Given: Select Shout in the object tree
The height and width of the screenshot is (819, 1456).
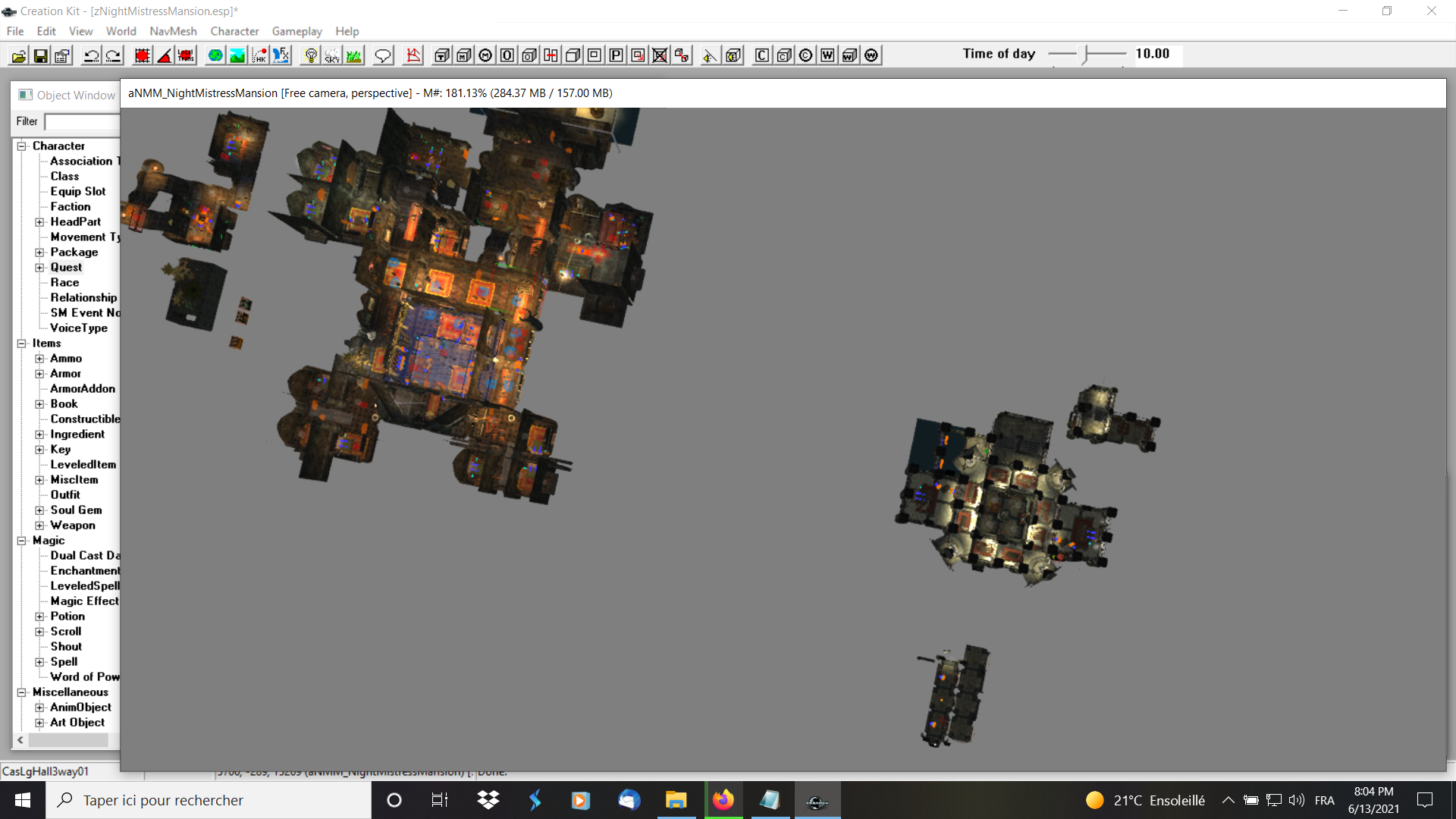Looking at the screenshot, I should (66, 646).
